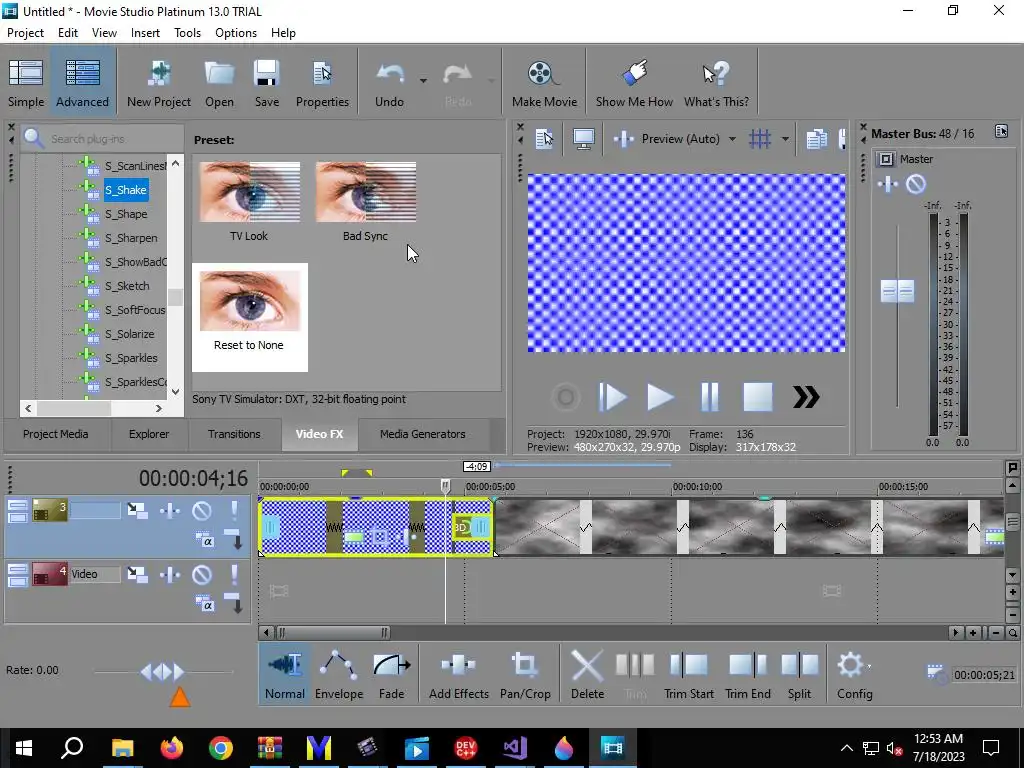
Task: Toggle compositing mode on track 3
Action: coord(204,540)
